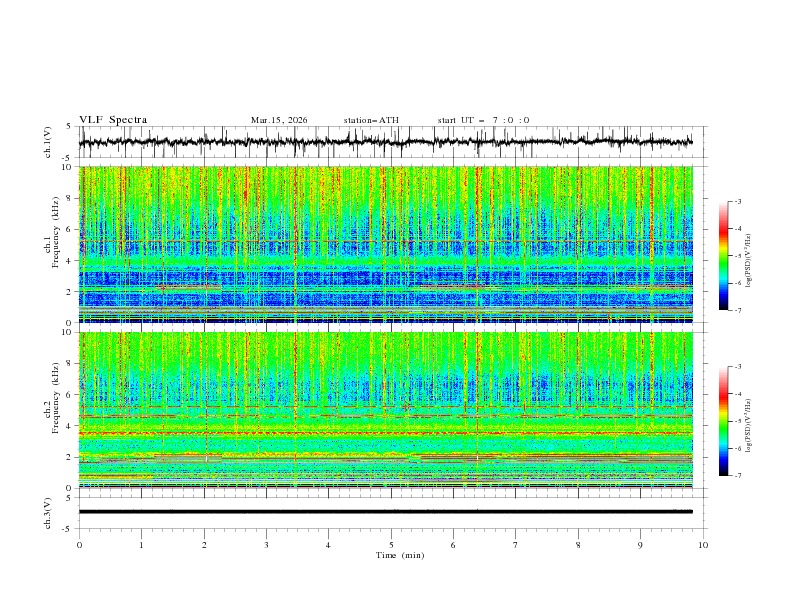This screenshot has width=792, height=612.
Task: Click time axis tick label '2'
Action: [204, 545]
